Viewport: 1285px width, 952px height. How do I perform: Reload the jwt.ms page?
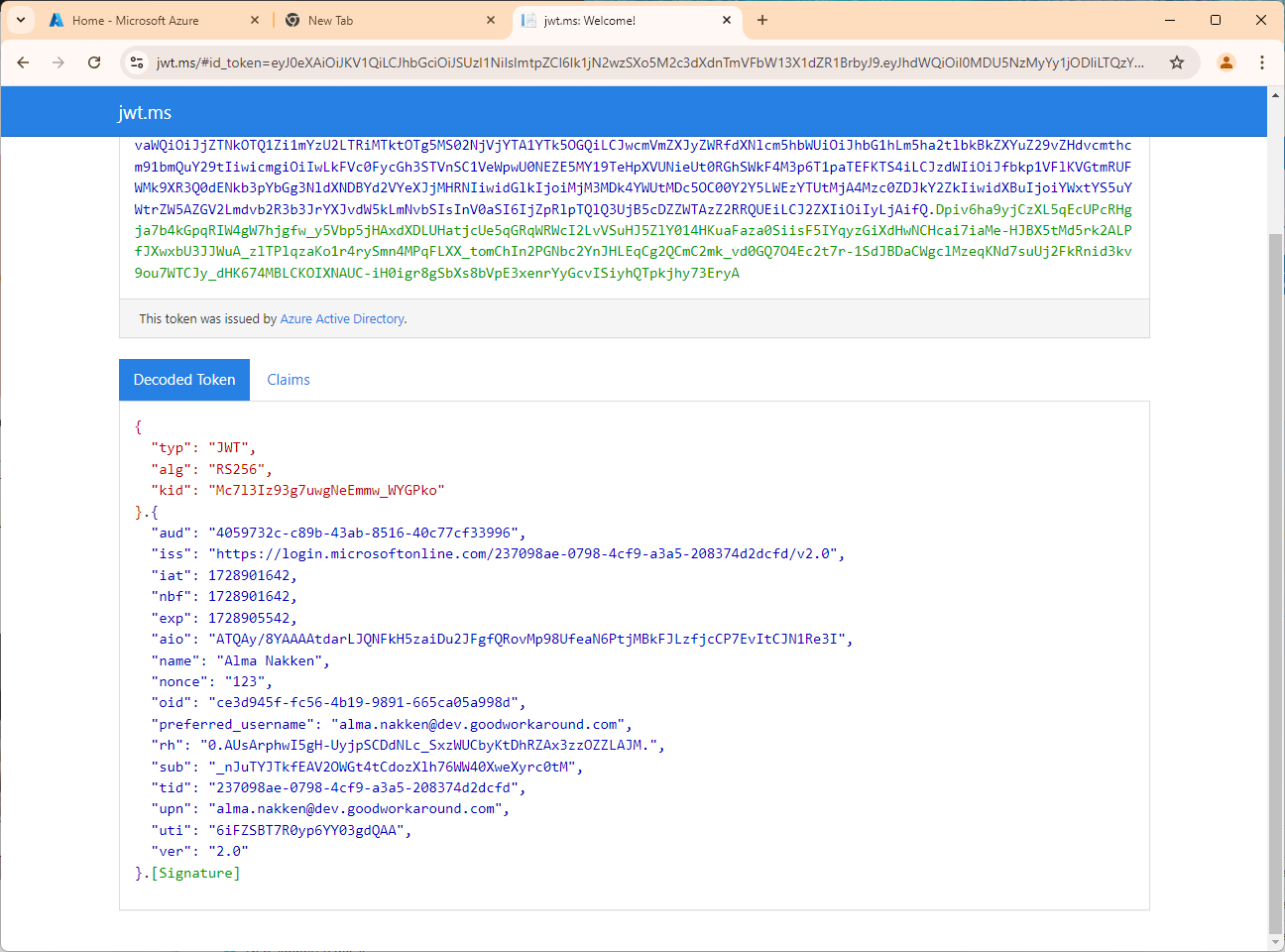pos(94,62)
